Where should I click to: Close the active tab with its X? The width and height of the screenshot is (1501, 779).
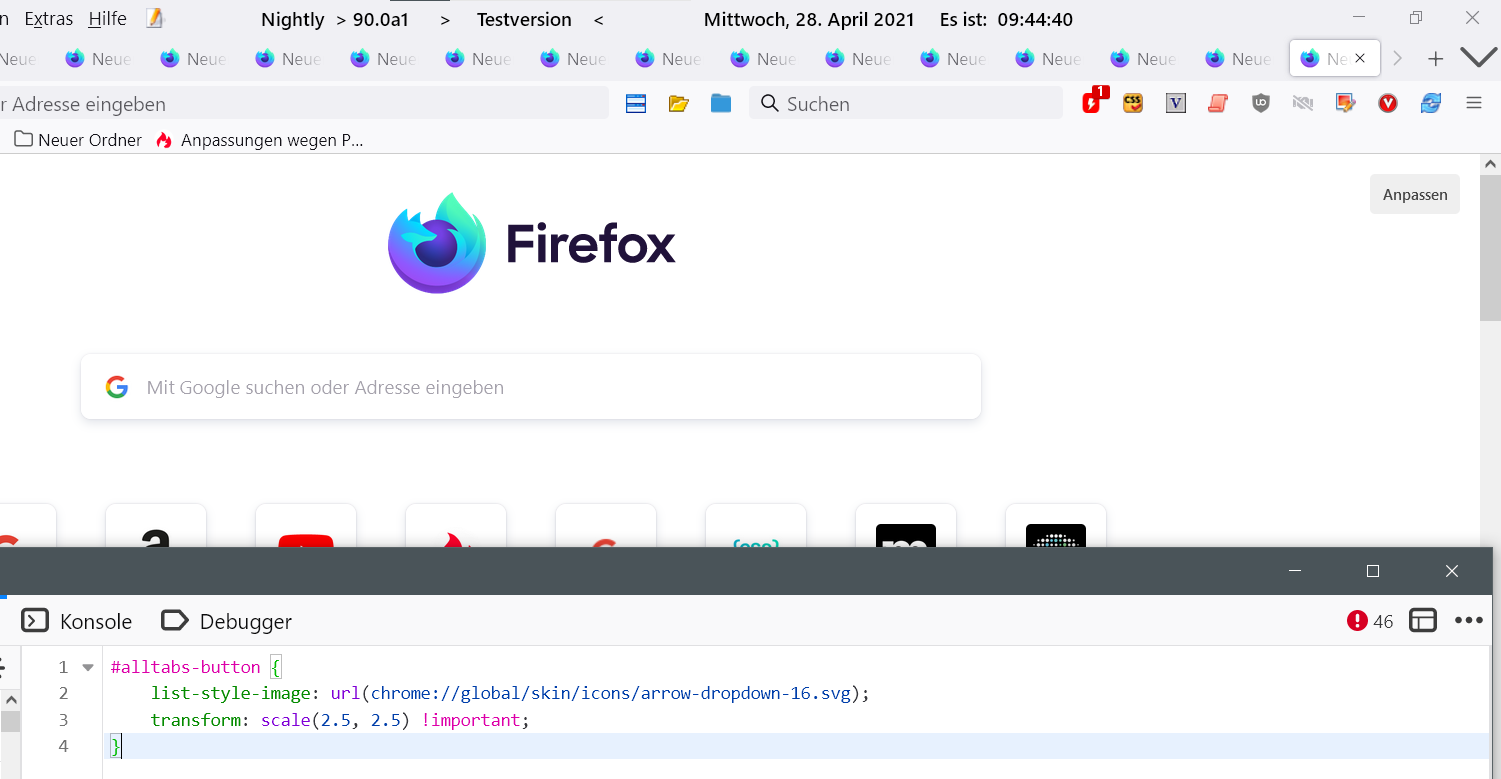click(x=1360, y=59)
